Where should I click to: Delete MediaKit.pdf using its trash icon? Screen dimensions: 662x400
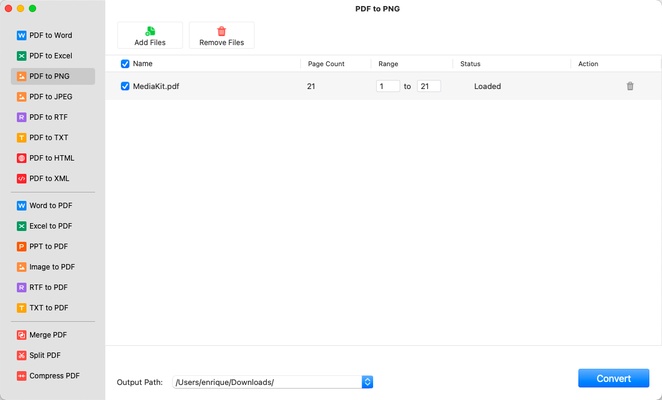(x=630, y=86)
